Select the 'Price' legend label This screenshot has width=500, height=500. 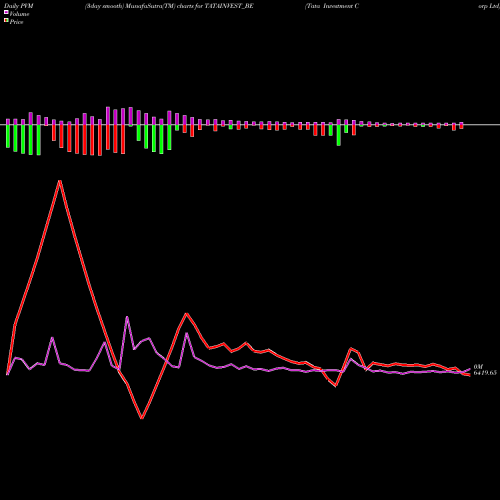pos(16,22)
